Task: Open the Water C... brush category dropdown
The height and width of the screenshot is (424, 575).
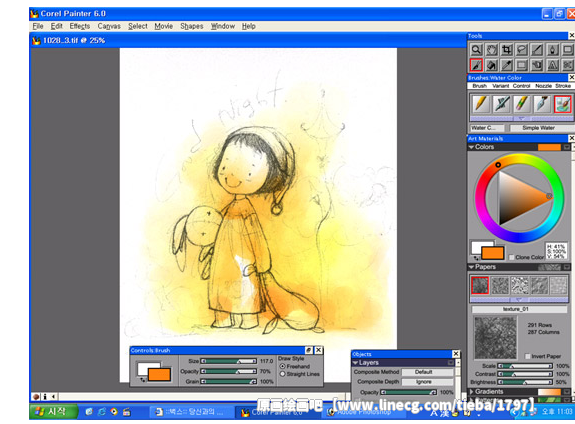Action: point(487,128)
